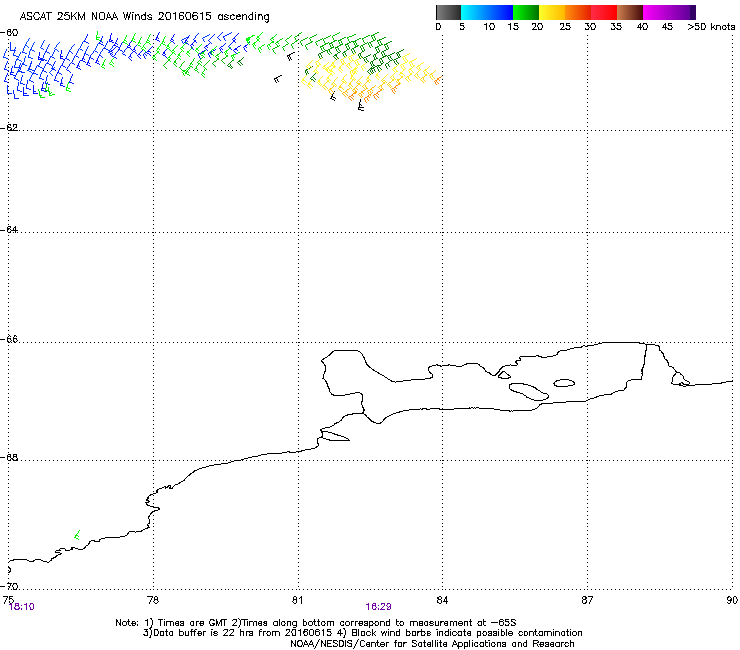
Task: Click the 87 longitude axis label
Action: point(587,600)
